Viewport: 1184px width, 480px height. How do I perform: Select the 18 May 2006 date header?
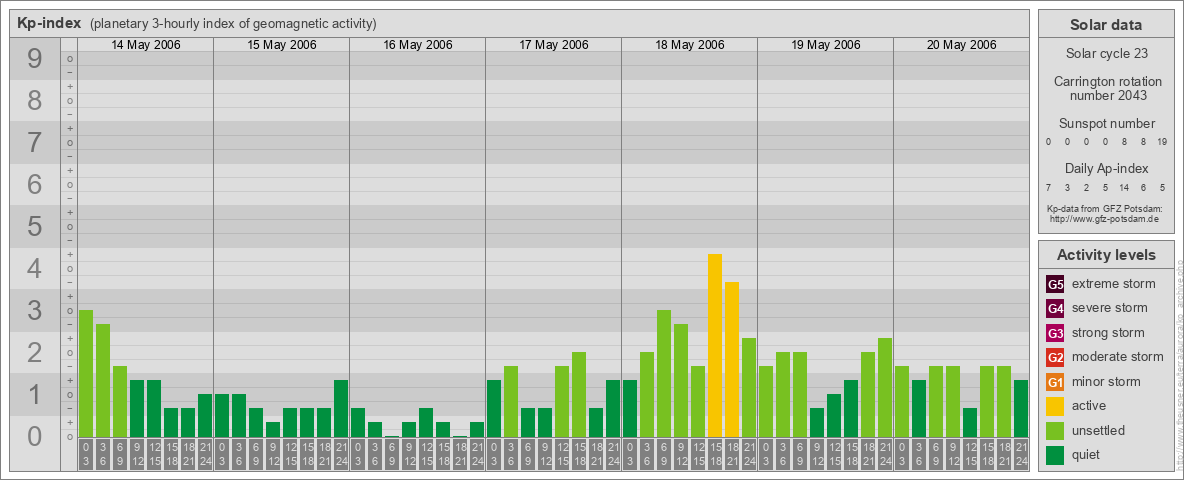click(x=690, y=45)
